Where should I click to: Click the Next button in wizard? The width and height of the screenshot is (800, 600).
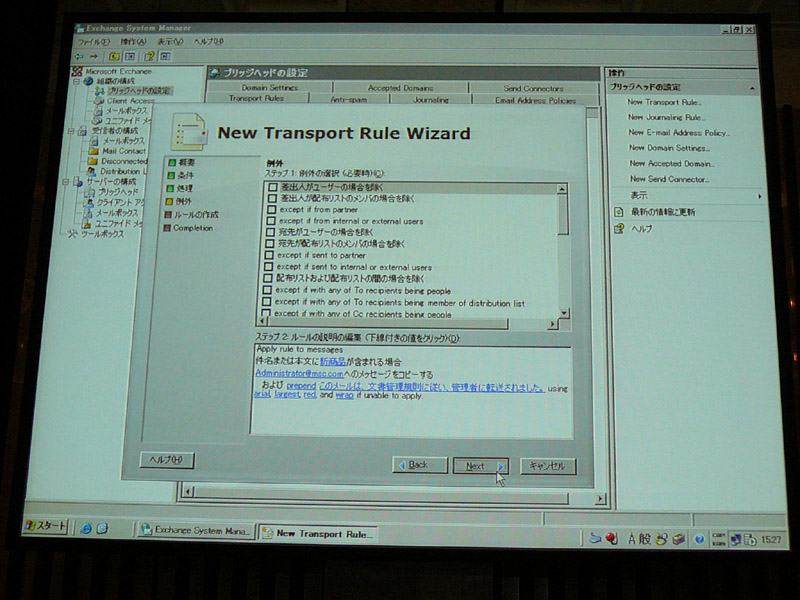481,466
